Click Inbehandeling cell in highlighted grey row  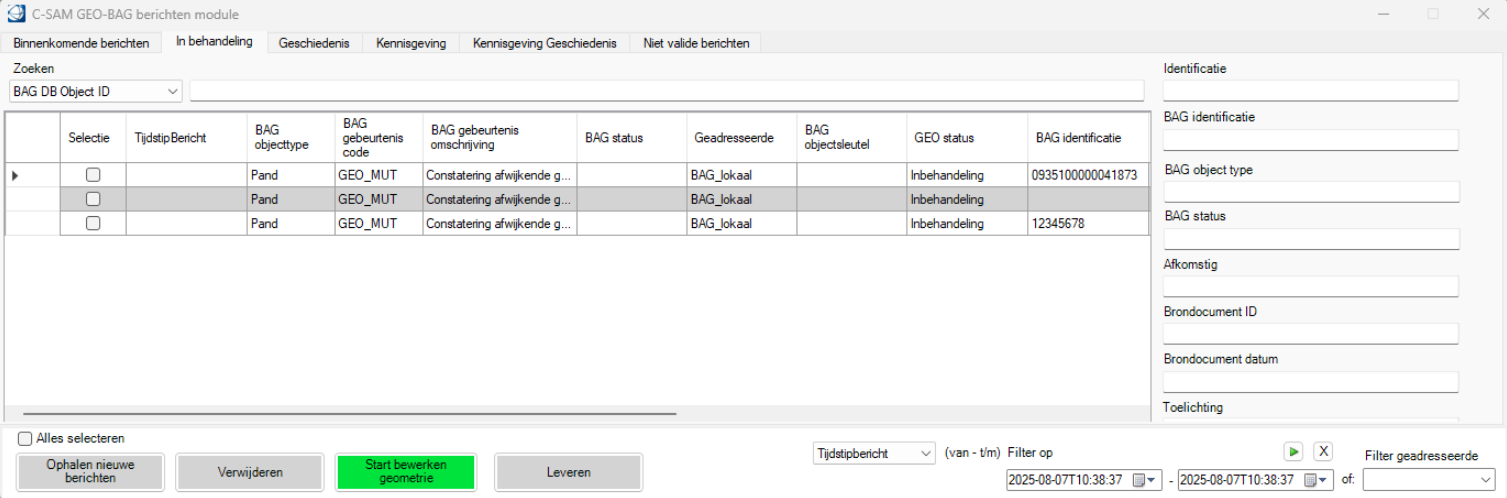click(x=967, y=199)
